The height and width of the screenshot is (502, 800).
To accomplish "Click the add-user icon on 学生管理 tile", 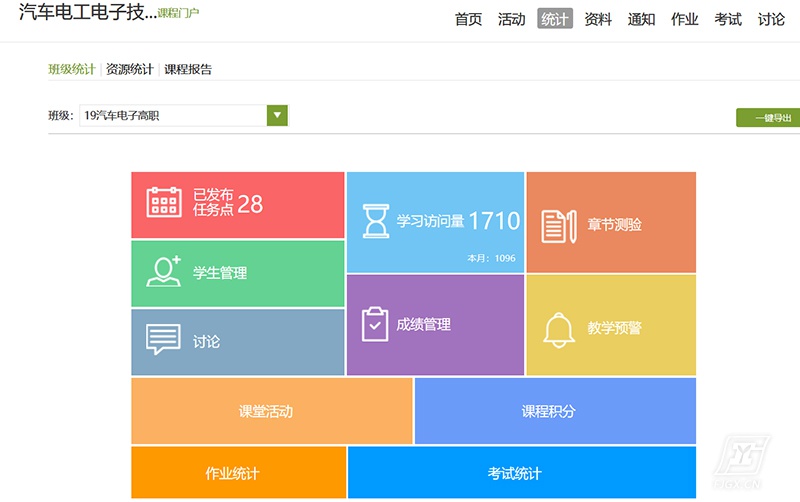I will pos(164,272).
